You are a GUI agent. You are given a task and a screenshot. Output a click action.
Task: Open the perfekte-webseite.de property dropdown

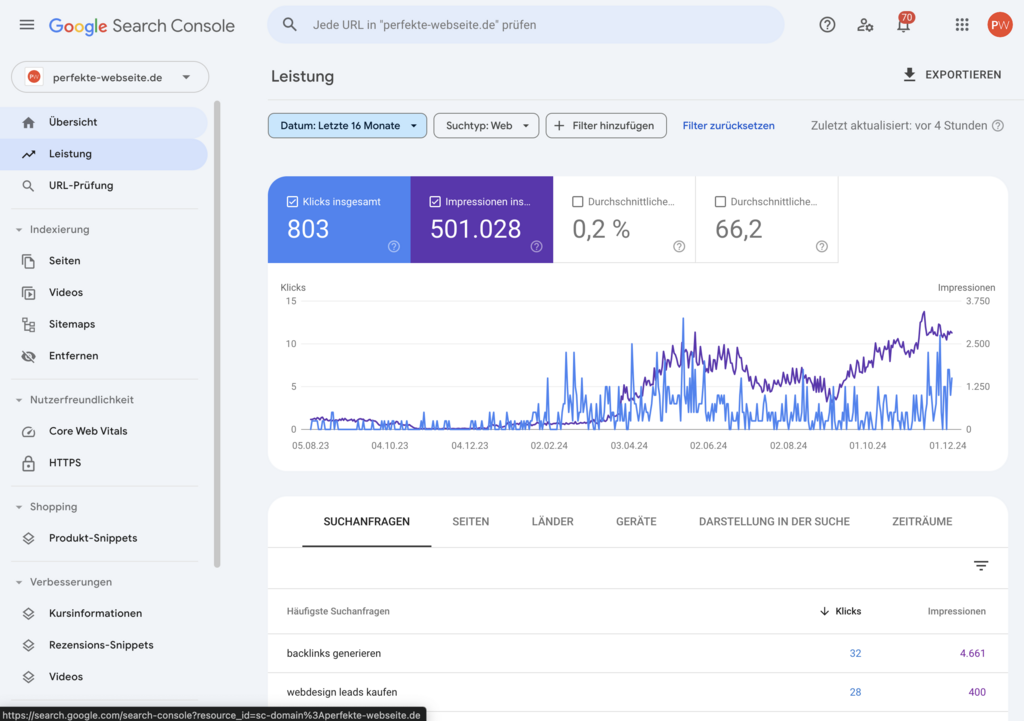pos(110,77)
